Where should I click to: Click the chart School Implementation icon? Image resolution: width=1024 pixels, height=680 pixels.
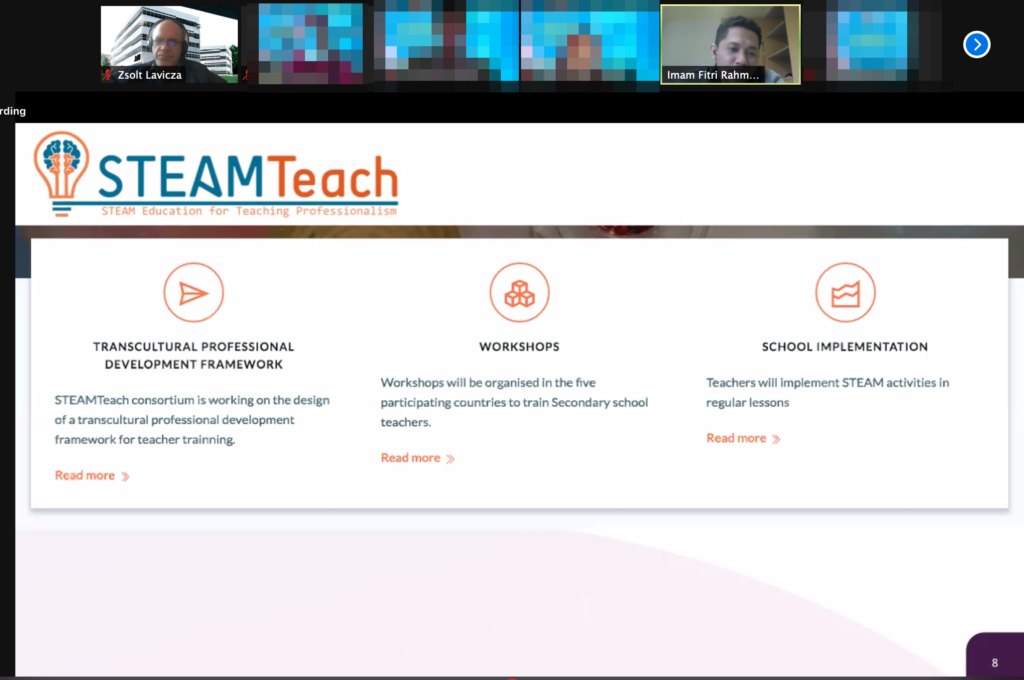coord(845,293)
